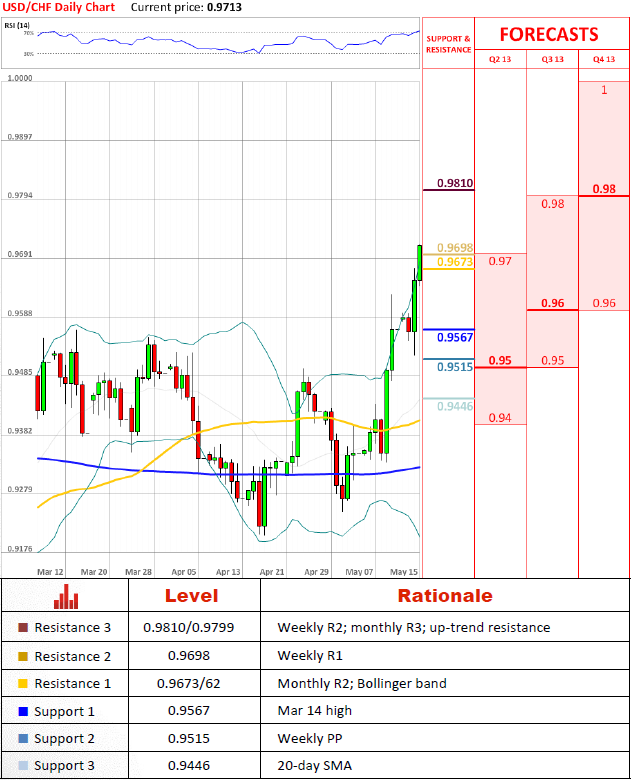Click the 0.98 value in Q3 13 column
The image size is (632, 780).
pyautogui.click(x=552, y=204)
